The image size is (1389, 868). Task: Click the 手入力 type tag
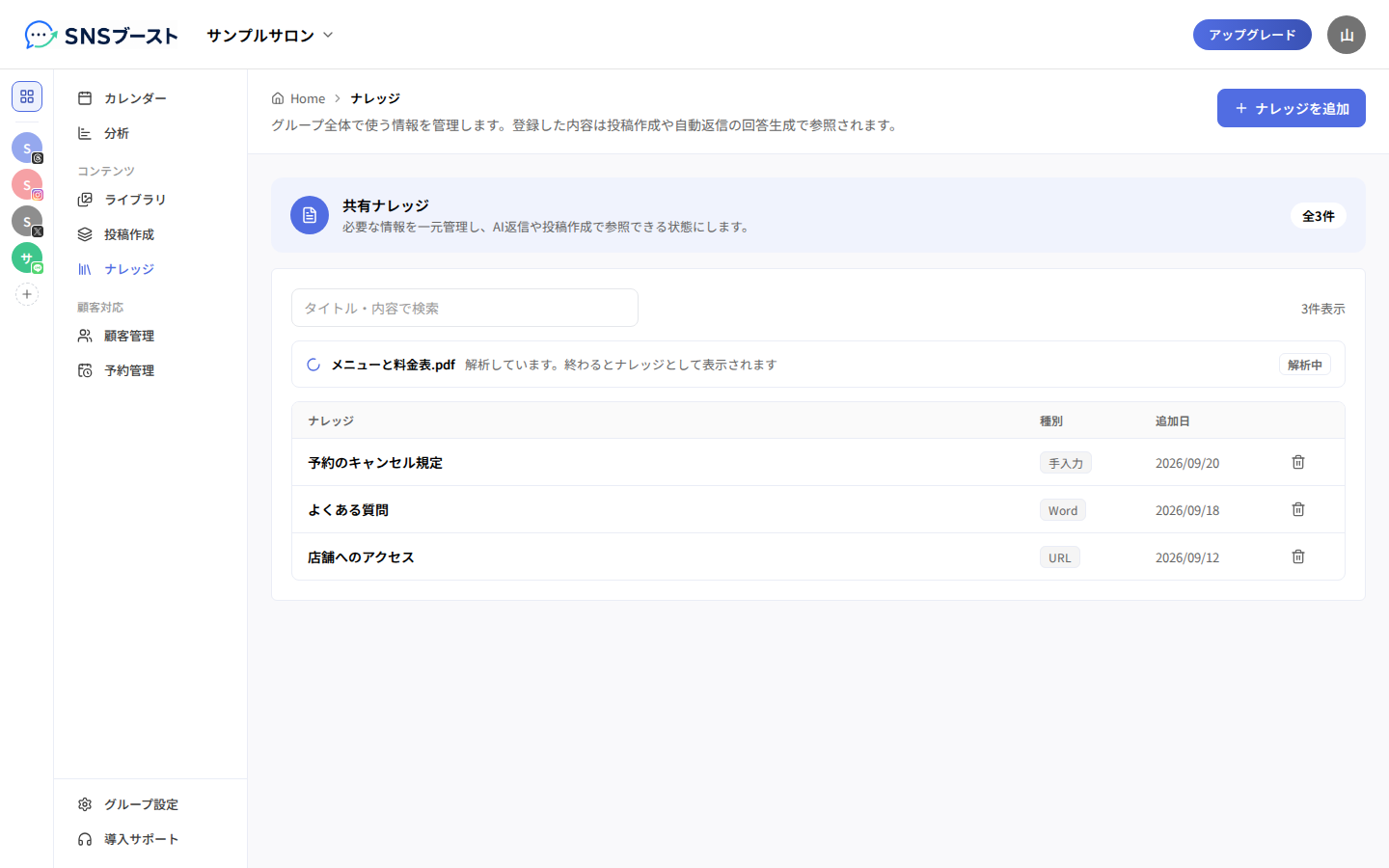pos(1066,463)
